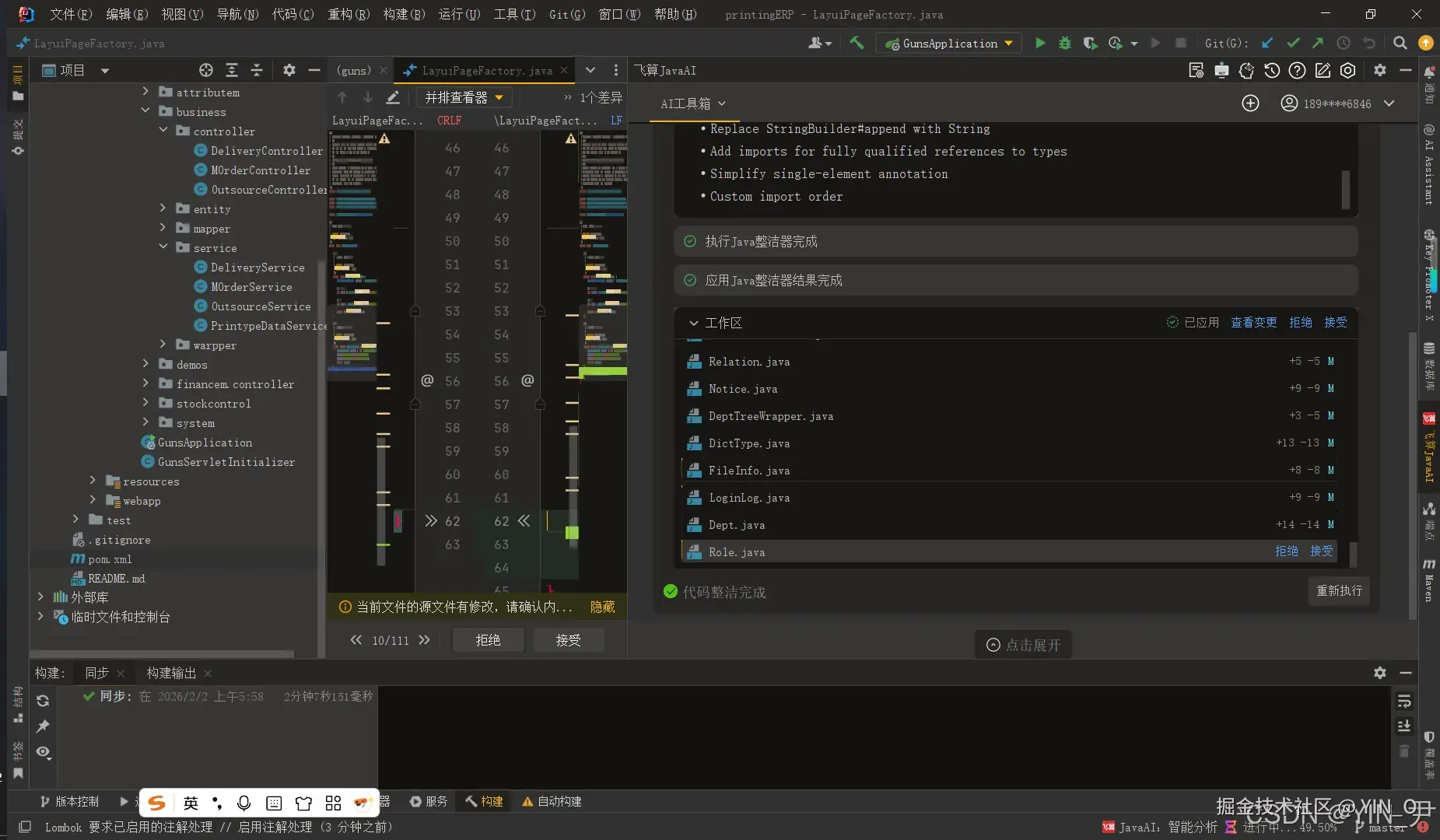Screen dimensions: 1440x840
Task: Update project via the blue Git arrow
Action: click(x=1267, y=44)
